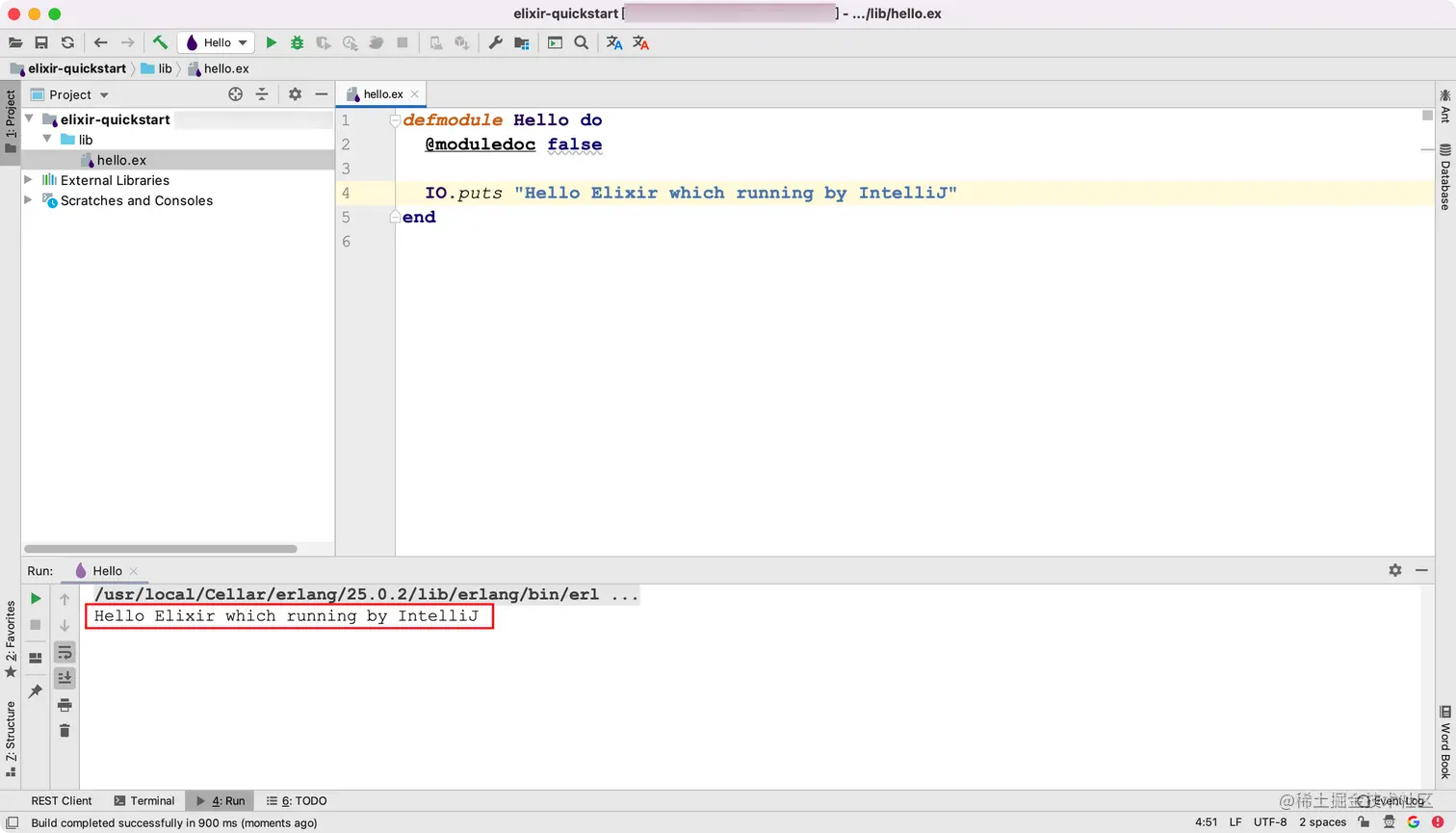The image size is (1456, 833).
Task: Open the REST Client tool window
Action: tap(62, 801)
